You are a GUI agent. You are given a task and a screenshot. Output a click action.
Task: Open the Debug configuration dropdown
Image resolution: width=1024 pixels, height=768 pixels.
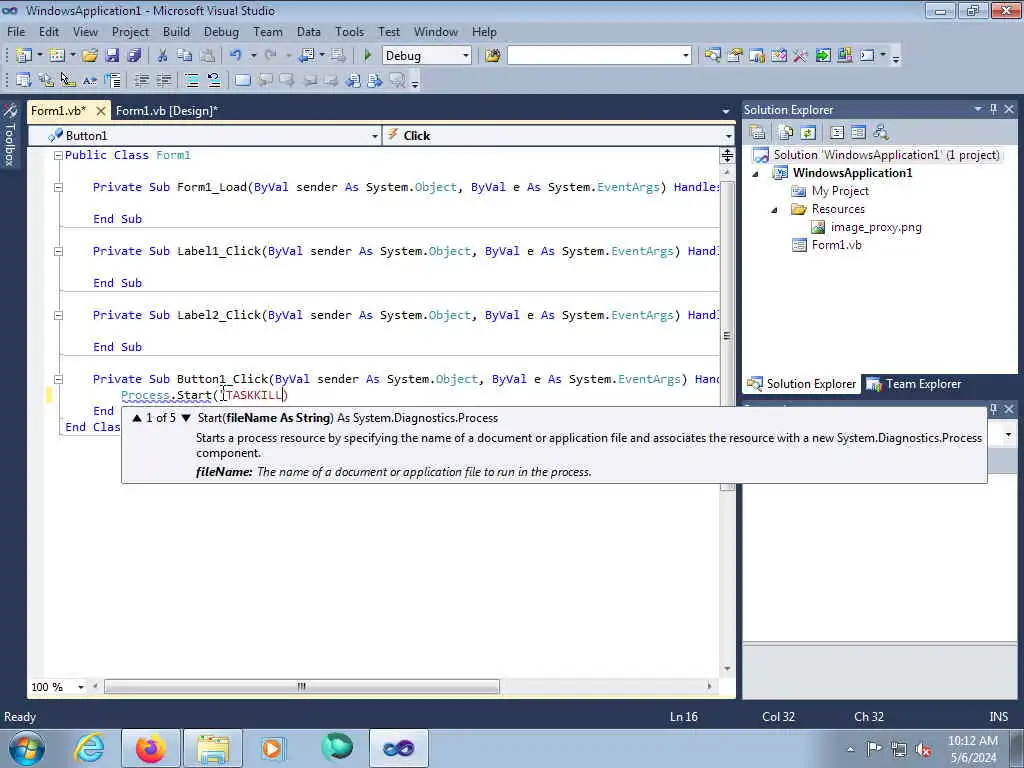[x=466, y=56]
